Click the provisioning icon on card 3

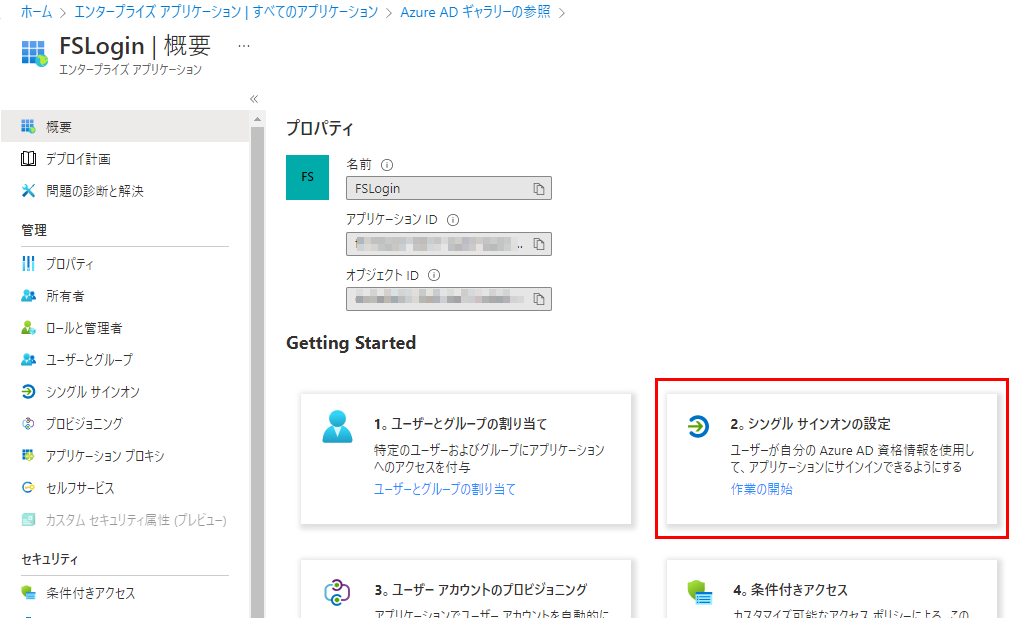337,593
